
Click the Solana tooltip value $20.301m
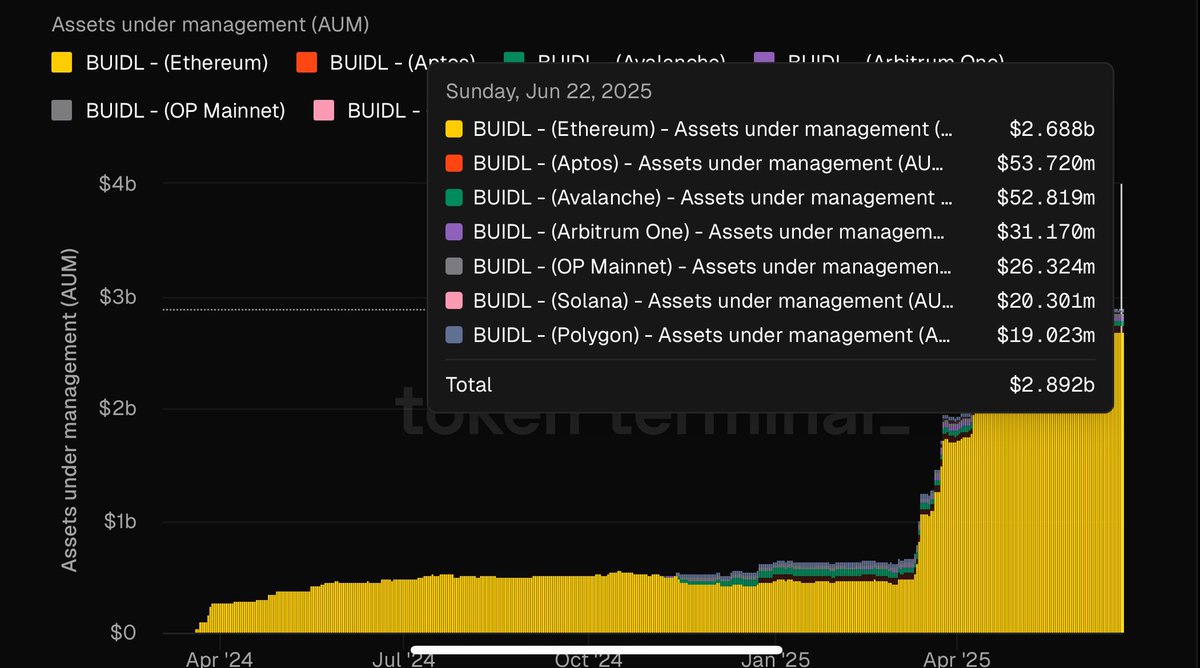pos(1046,300)
